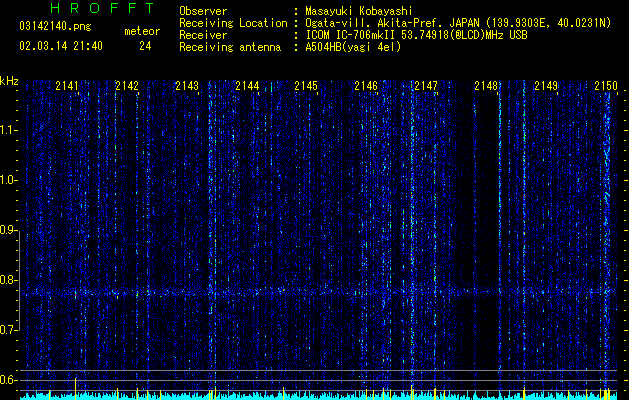The image size is (629, 400).
Task: Click the 0.8 frequency axis label
Action: [9, 280]
